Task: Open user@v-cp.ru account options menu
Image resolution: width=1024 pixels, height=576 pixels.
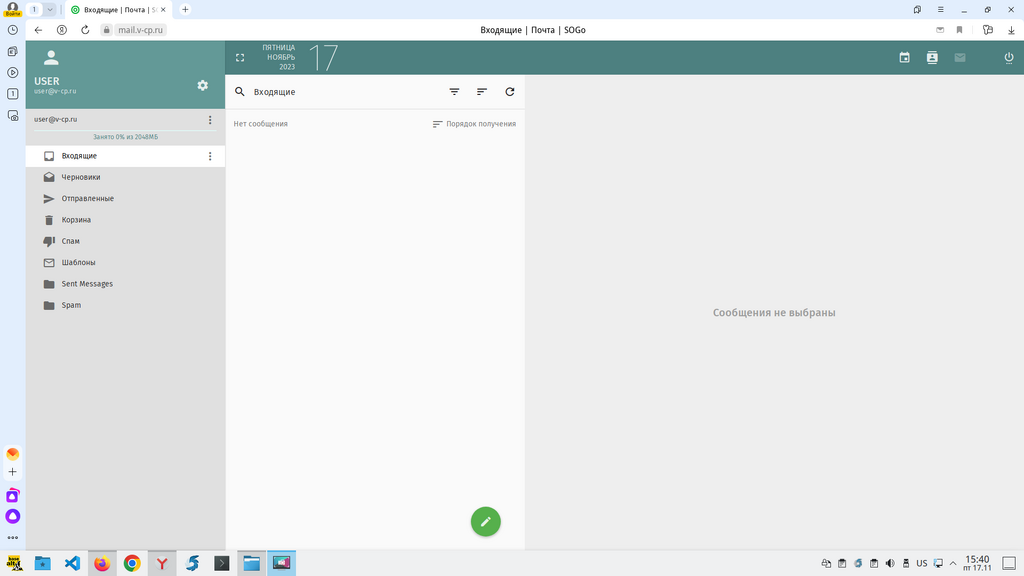Action: [x=210, y=120]
